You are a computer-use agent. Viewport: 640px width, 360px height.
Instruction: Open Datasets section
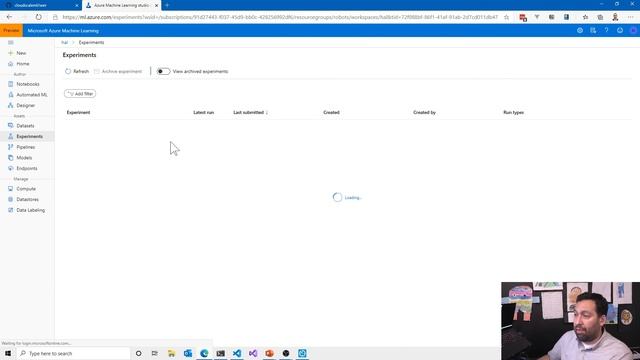click(21, 126)
